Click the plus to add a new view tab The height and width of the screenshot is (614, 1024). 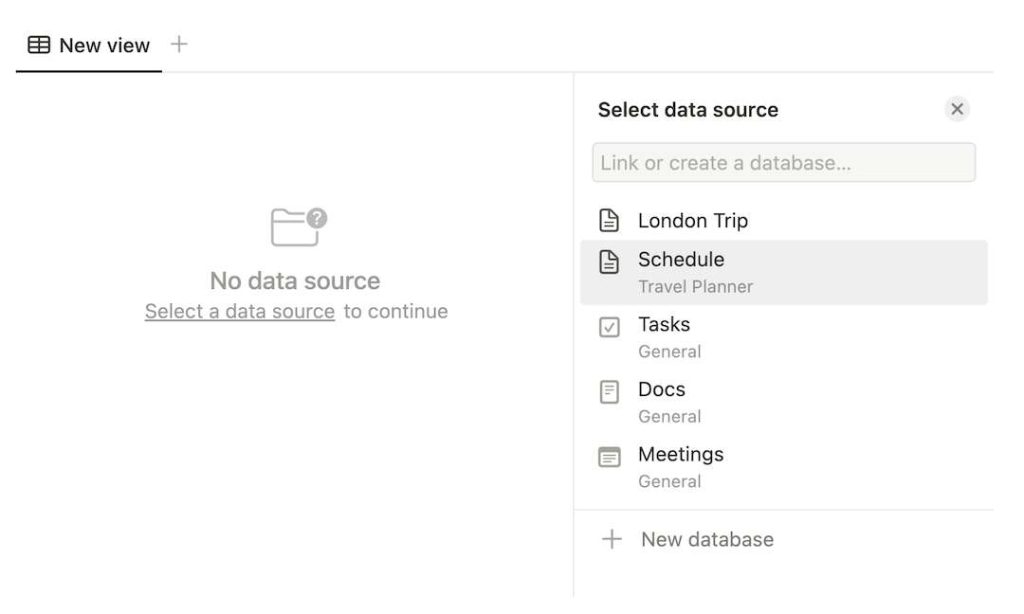179,44
